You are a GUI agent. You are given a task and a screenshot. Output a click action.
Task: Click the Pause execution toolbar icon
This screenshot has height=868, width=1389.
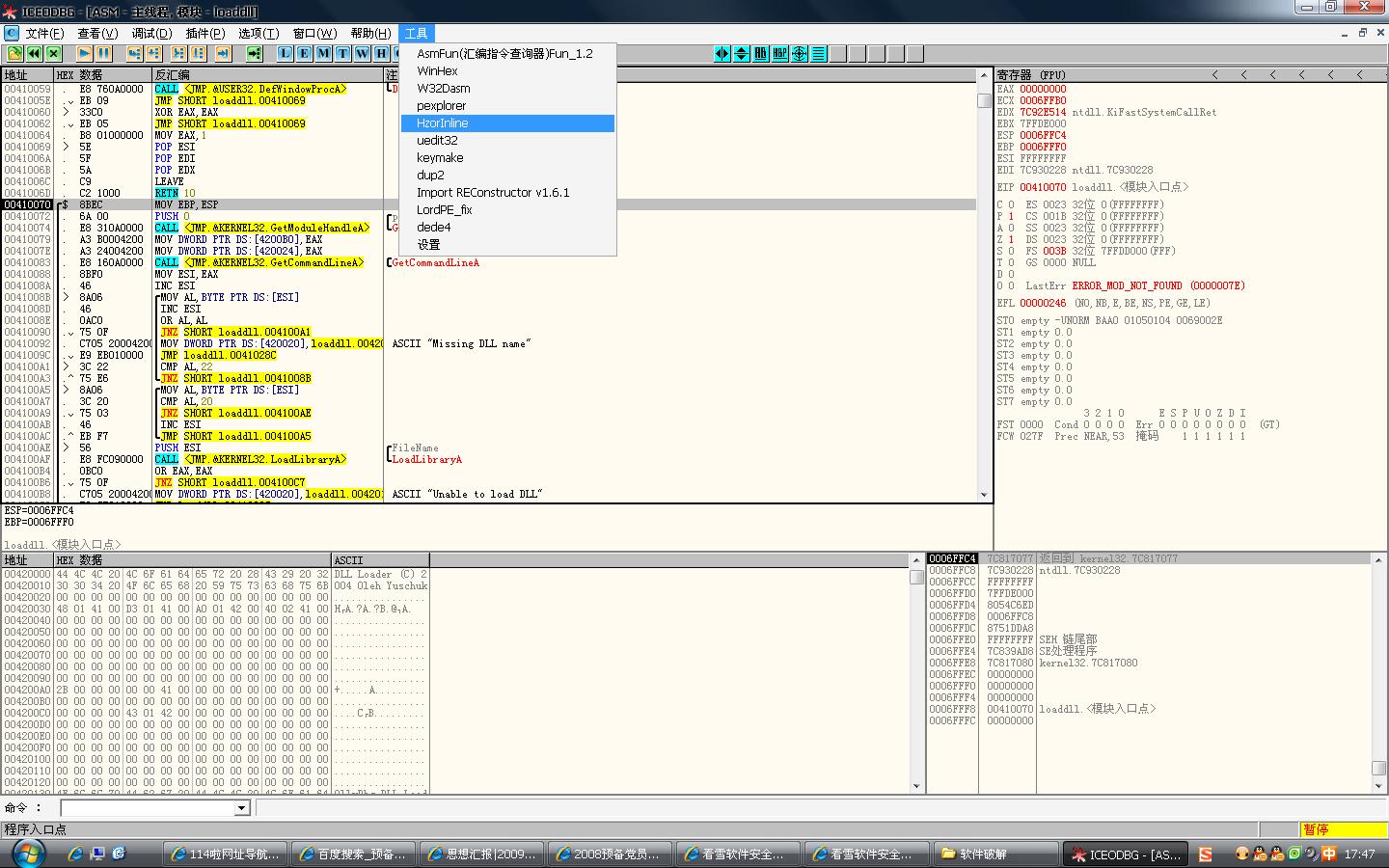103,54
